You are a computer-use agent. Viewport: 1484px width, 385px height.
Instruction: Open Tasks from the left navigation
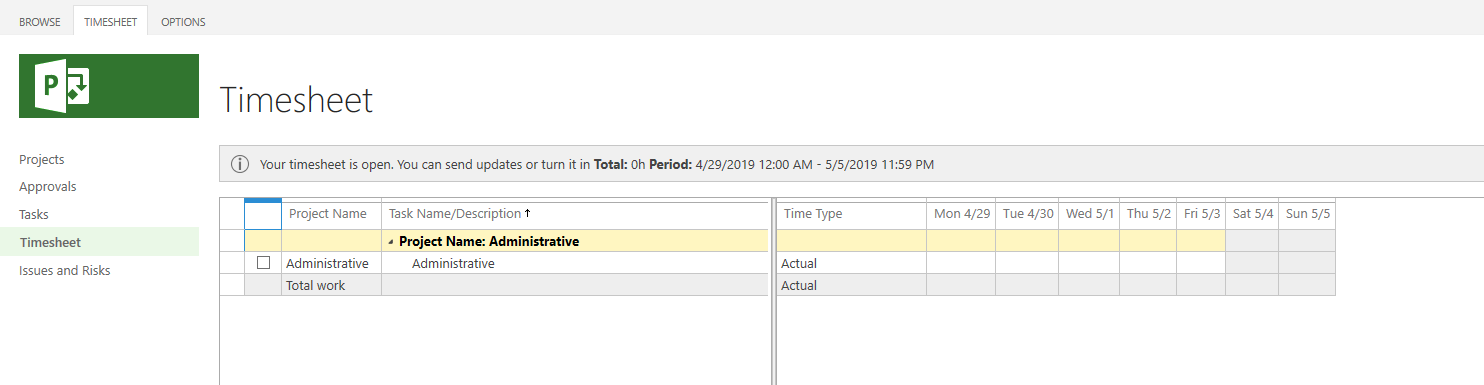pos(34,214)
